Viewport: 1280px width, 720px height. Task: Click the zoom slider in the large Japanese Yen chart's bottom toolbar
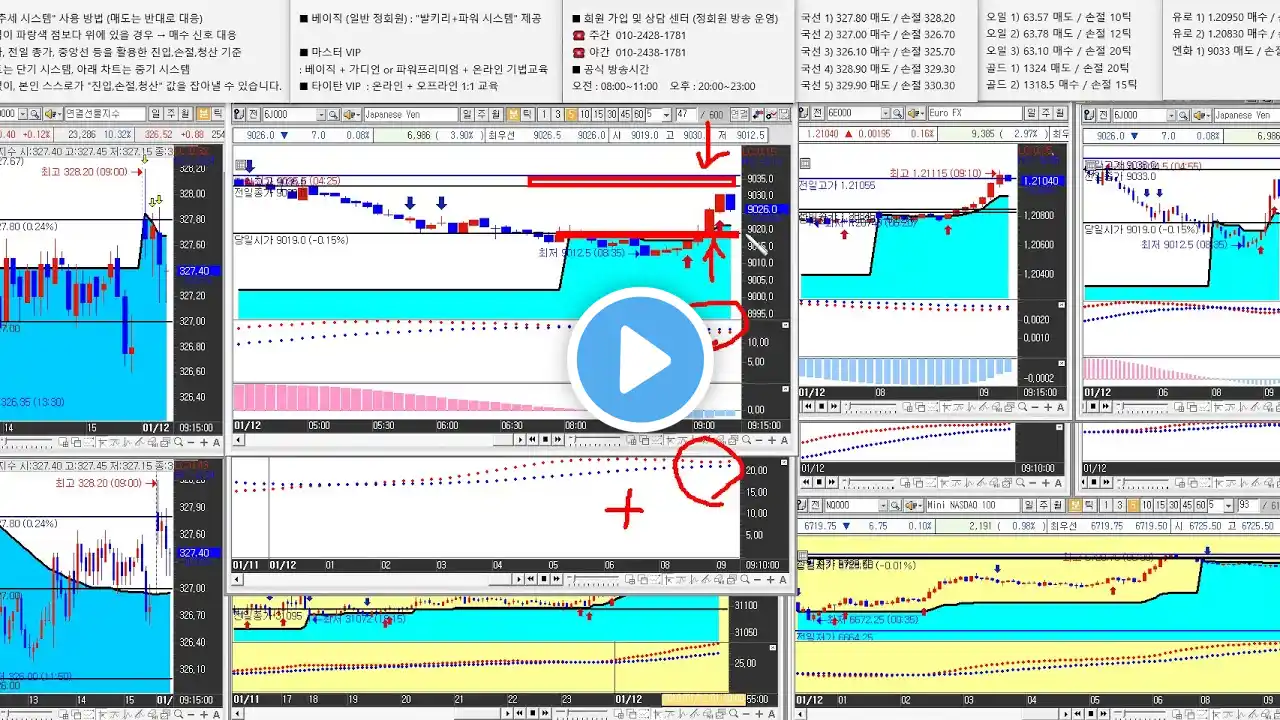click(595, 440)
